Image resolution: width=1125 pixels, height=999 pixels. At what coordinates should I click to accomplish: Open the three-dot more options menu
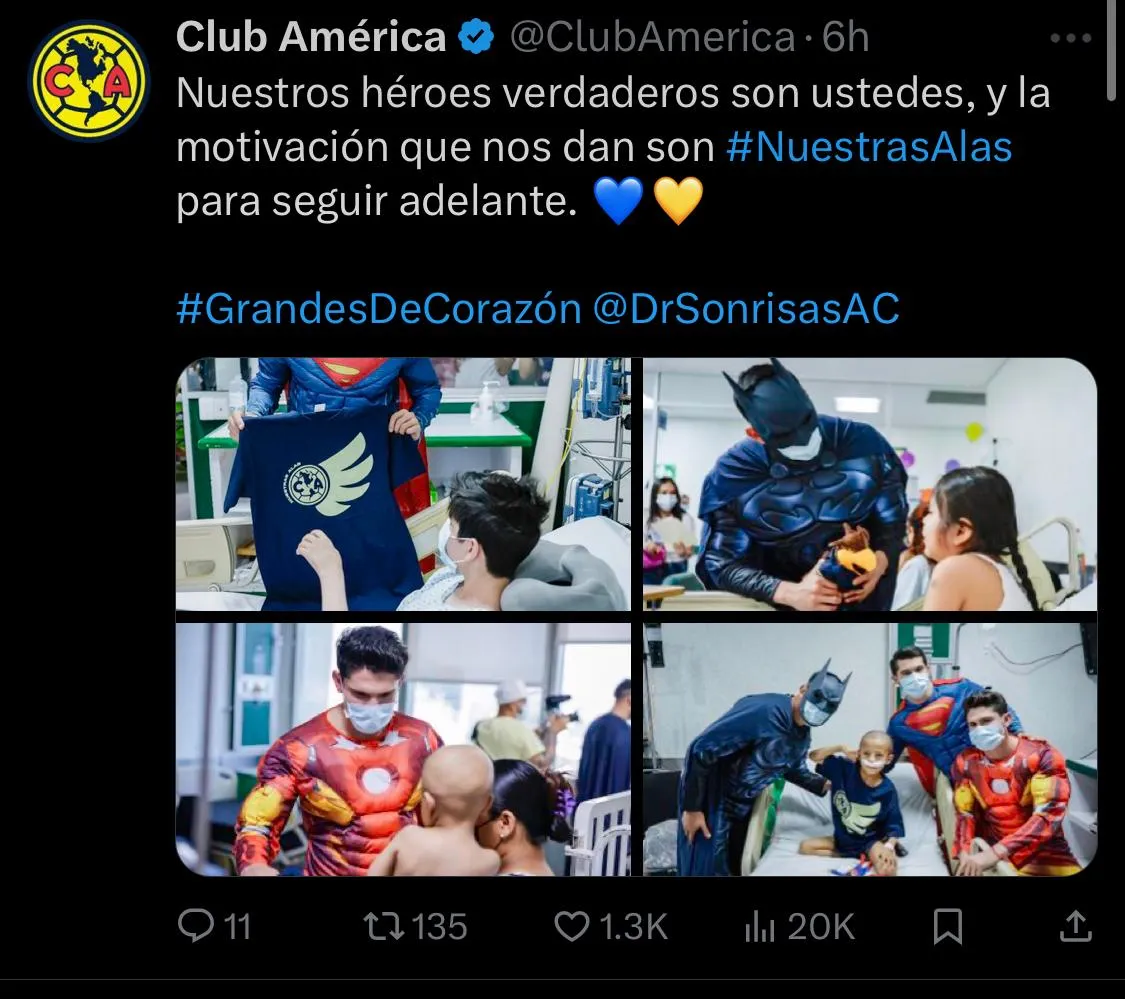pos(1070,38)
